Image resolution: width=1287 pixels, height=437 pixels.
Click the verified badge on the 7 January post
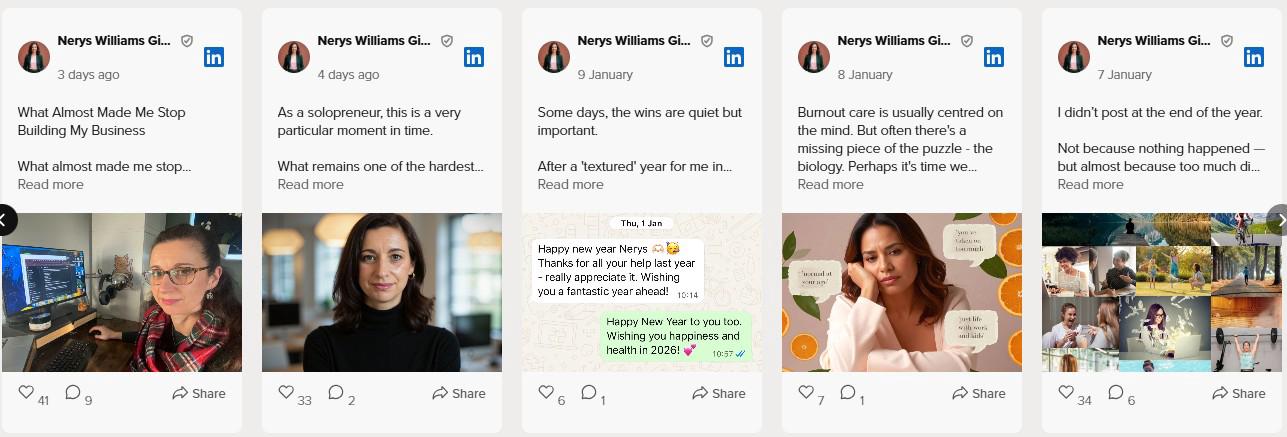point(1226,41)
